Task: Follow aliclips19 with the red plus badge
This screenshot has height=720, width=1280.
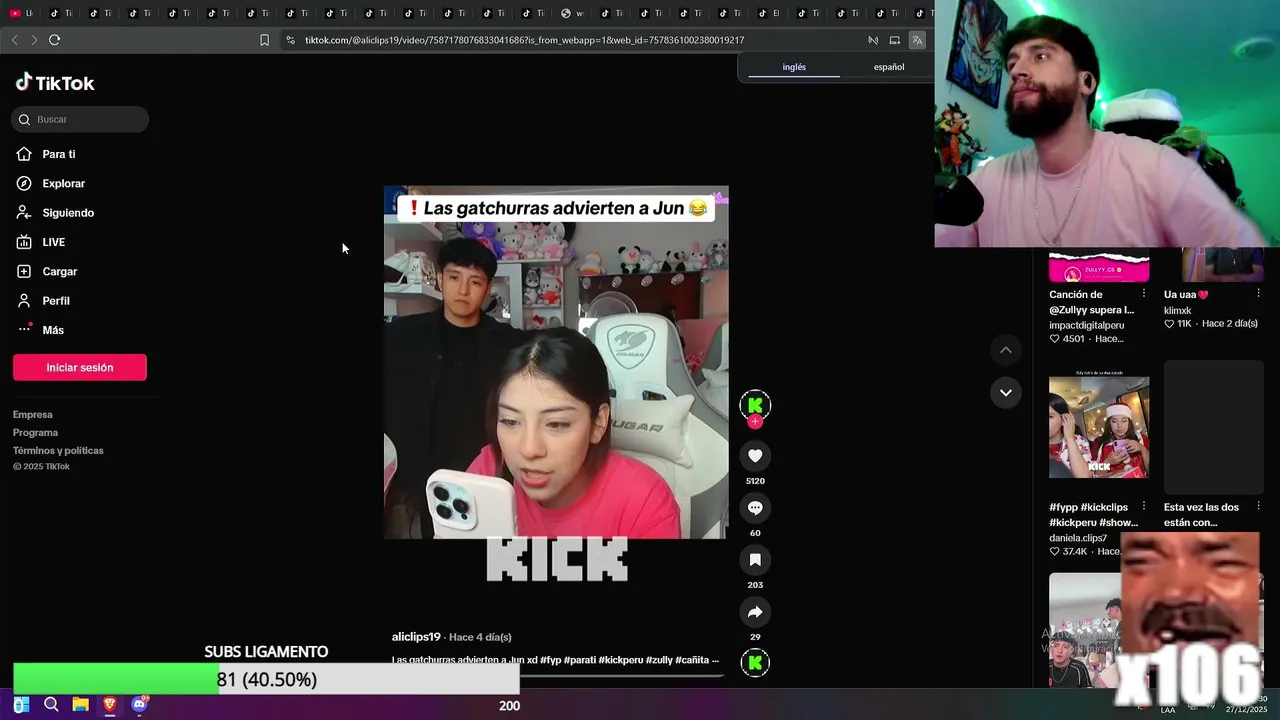Action: tap(755, 422)
